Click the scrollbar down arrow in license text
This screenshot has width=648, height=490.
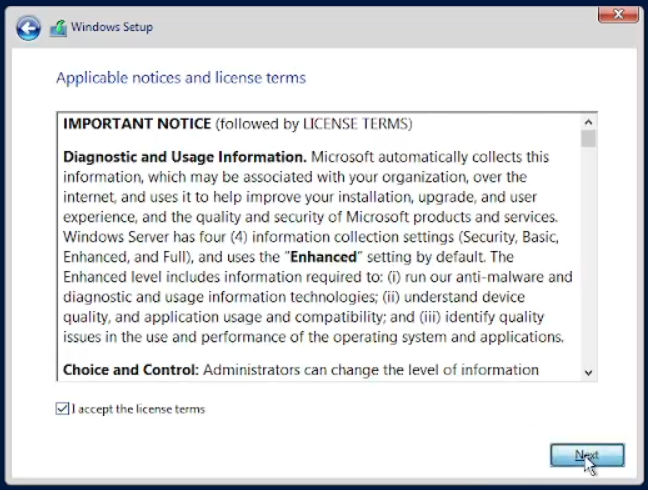(x=588, y=372)
